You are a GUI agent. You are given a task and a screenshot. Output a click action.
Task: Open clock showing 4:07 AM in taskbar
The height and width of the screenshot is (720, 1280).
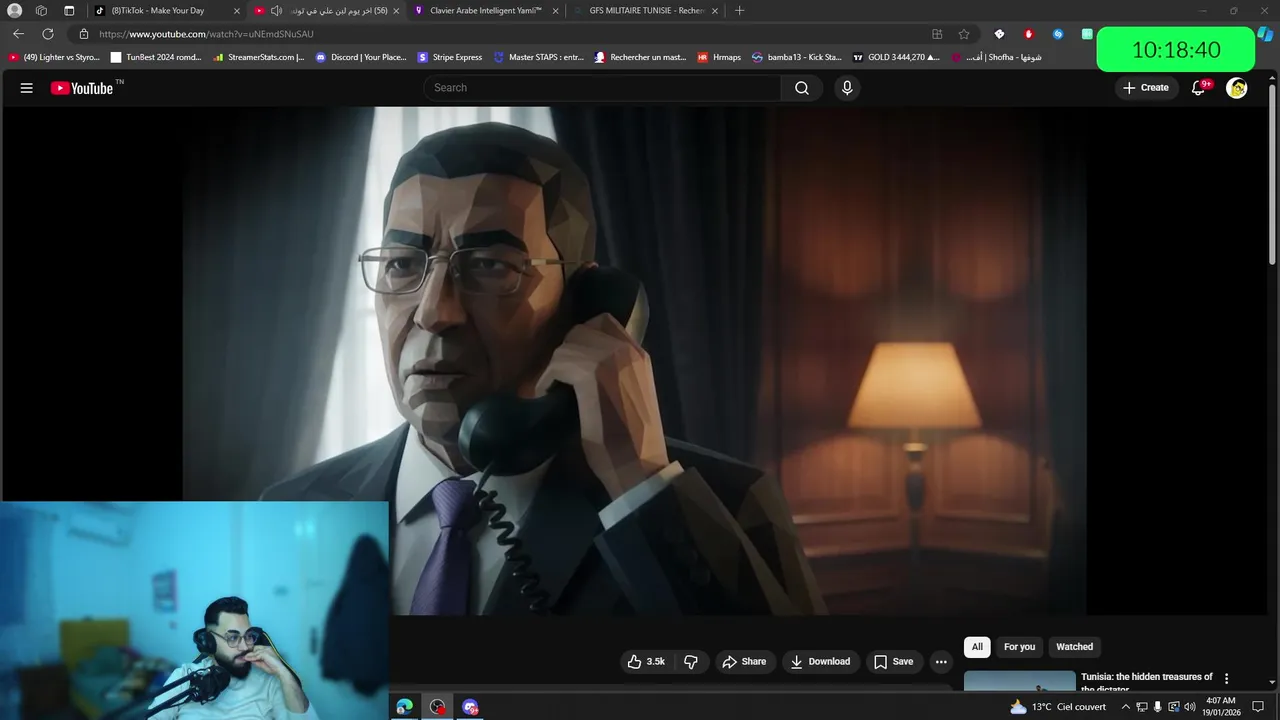point(1221,707)
